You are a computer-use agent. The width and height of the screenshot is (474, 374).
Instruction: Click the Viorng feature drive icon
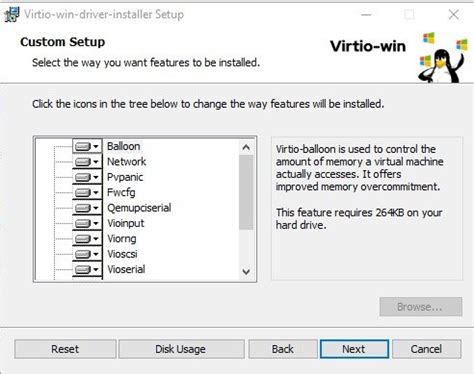coord(83,239)
